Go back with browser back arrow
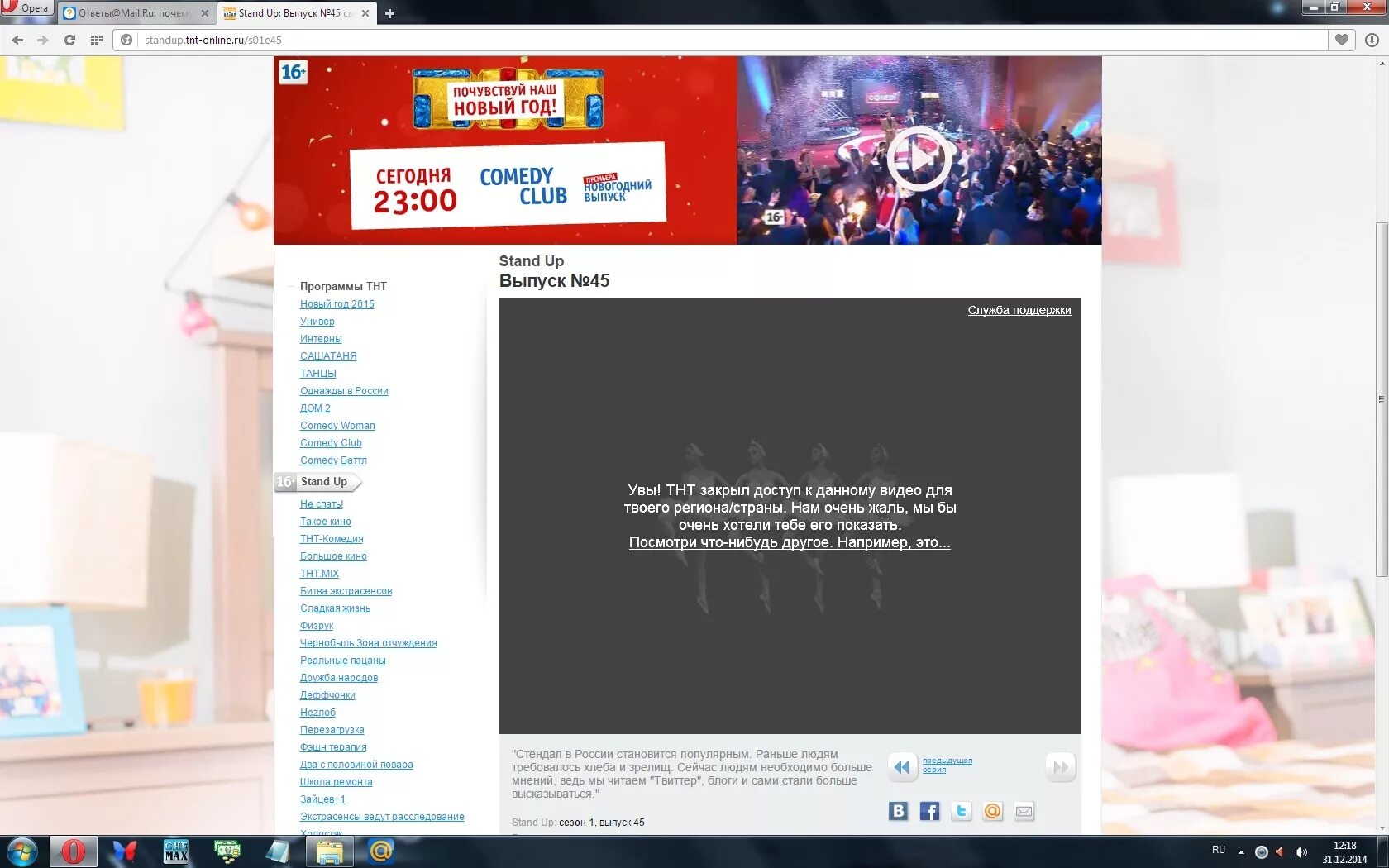Viewport: 1389px width, 868px height. 17,40
